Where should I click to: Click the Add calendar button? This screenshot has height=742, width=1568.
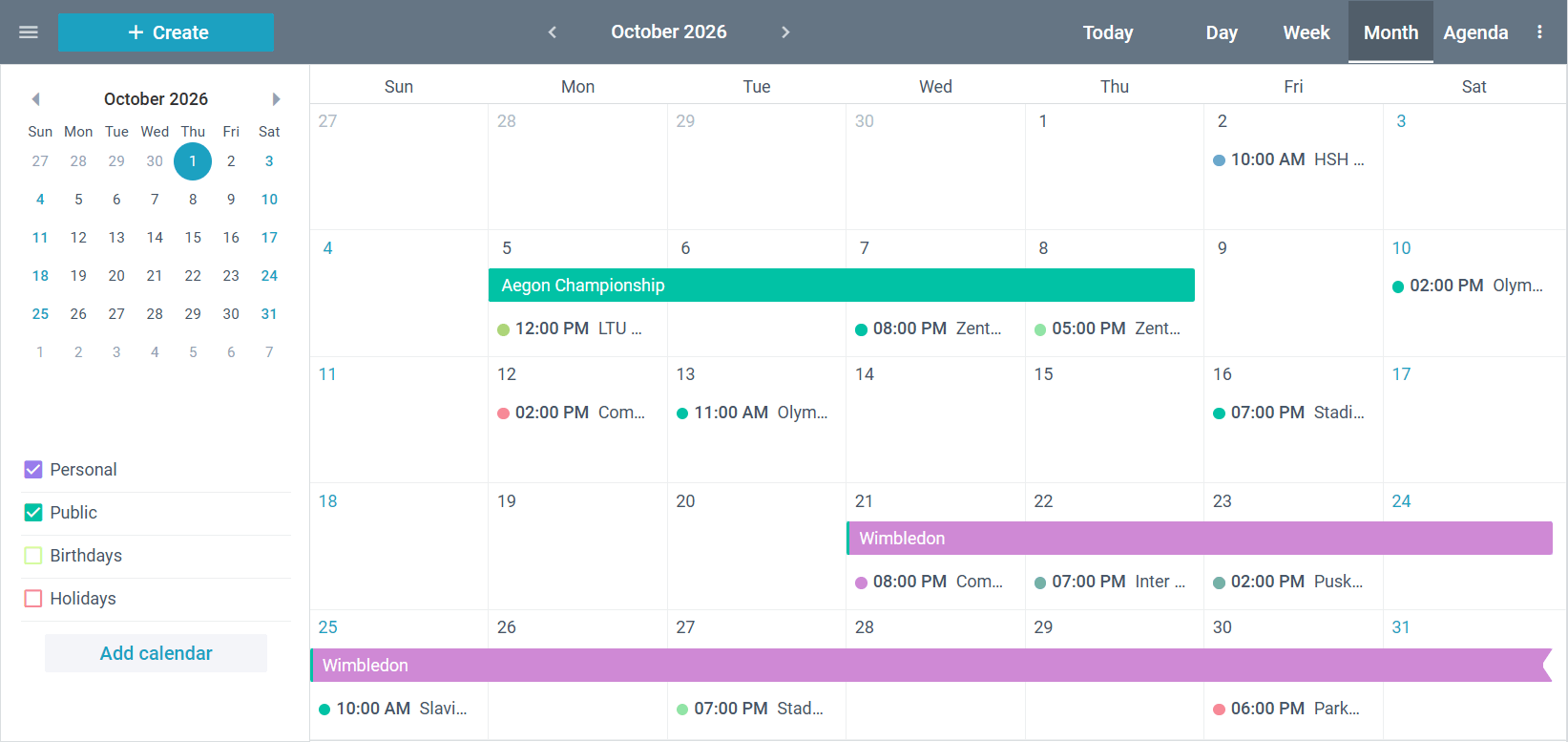click(x=155, y=653)
